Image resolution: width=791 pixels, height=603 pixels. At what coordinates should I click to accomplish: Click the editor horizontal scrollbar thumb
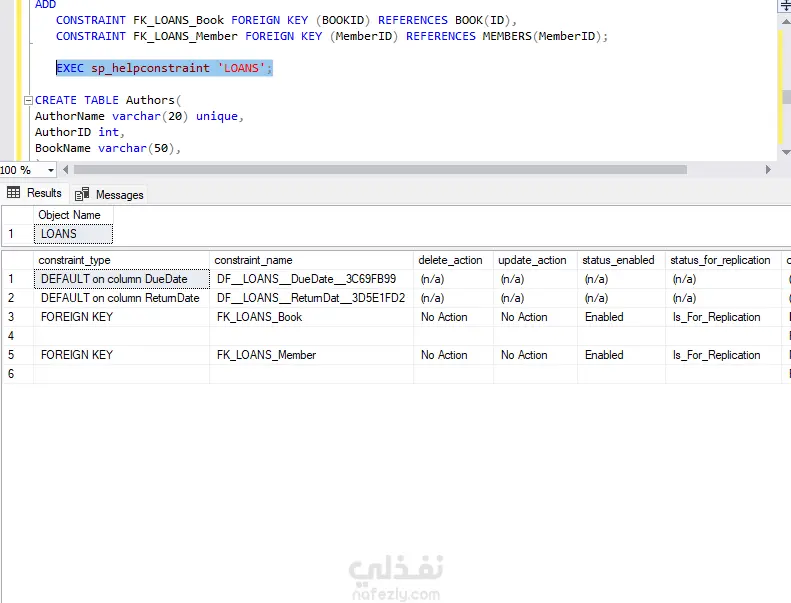pos(380,170)
